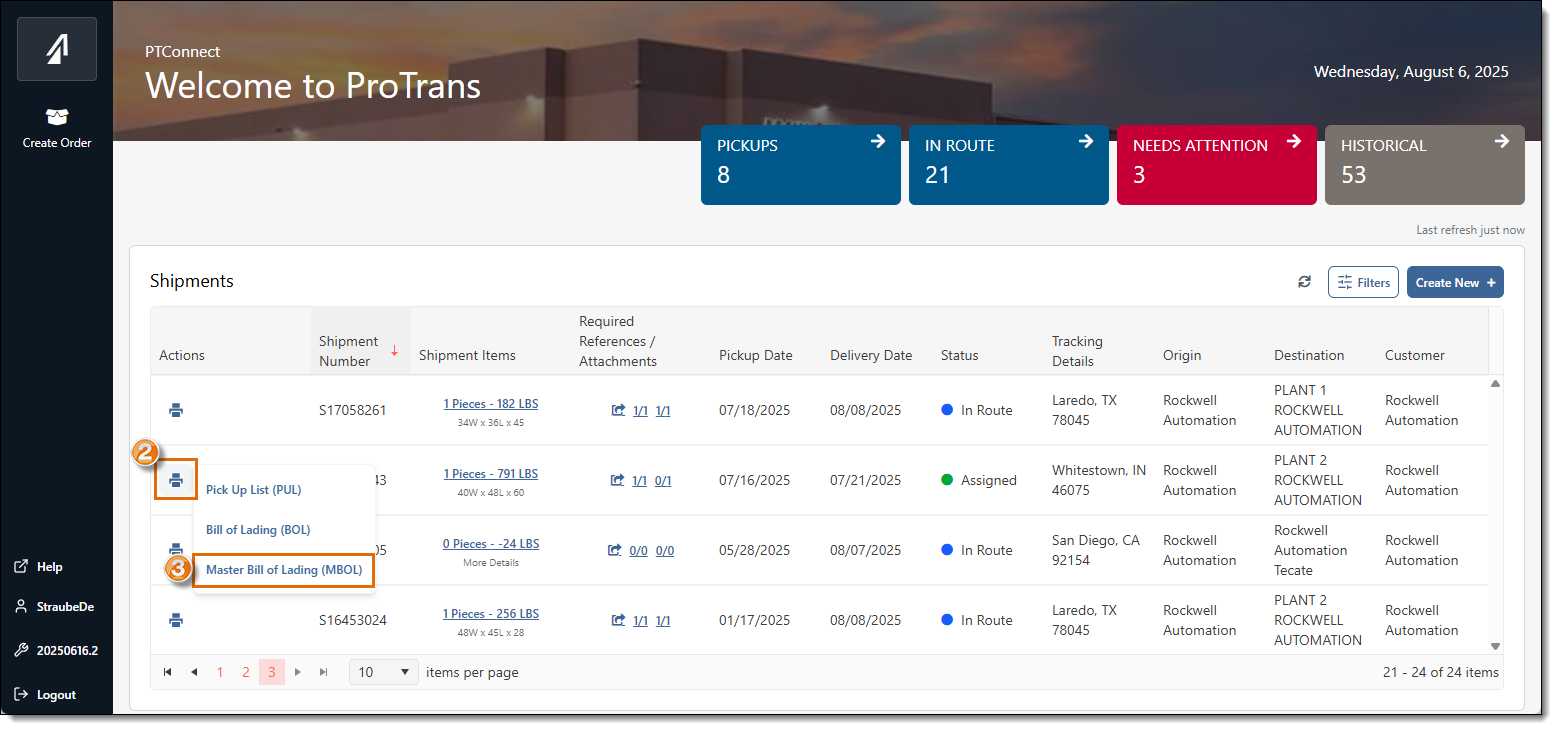Go to the first page of shipments

click(x=167, y=672)
